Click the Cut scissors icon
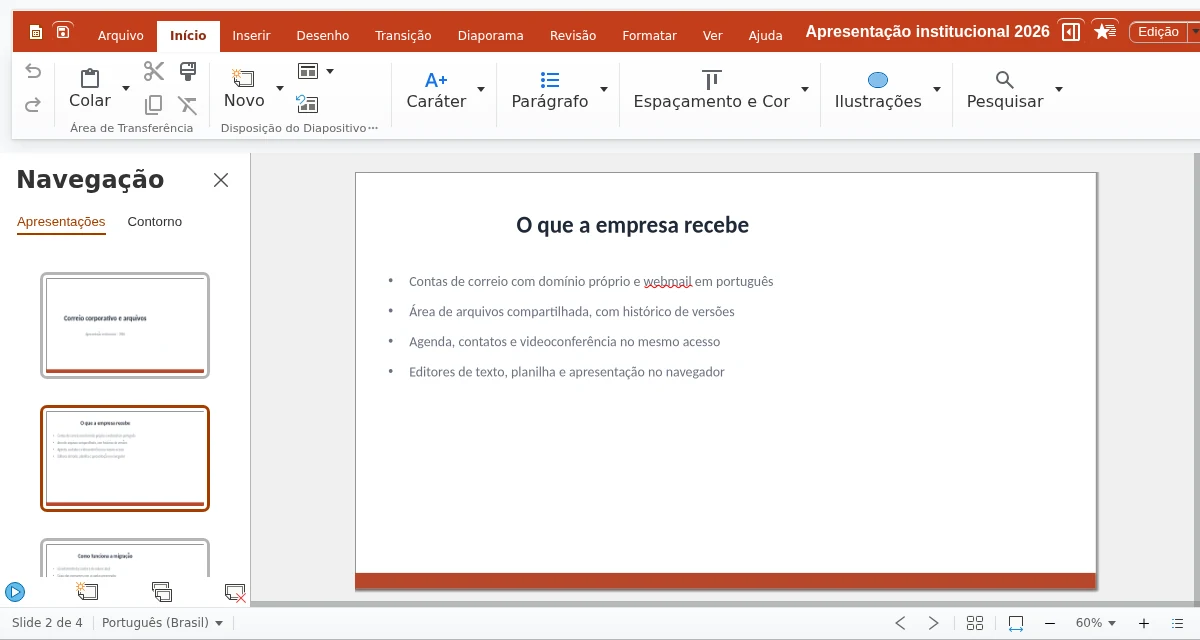 tap(154, 71)
